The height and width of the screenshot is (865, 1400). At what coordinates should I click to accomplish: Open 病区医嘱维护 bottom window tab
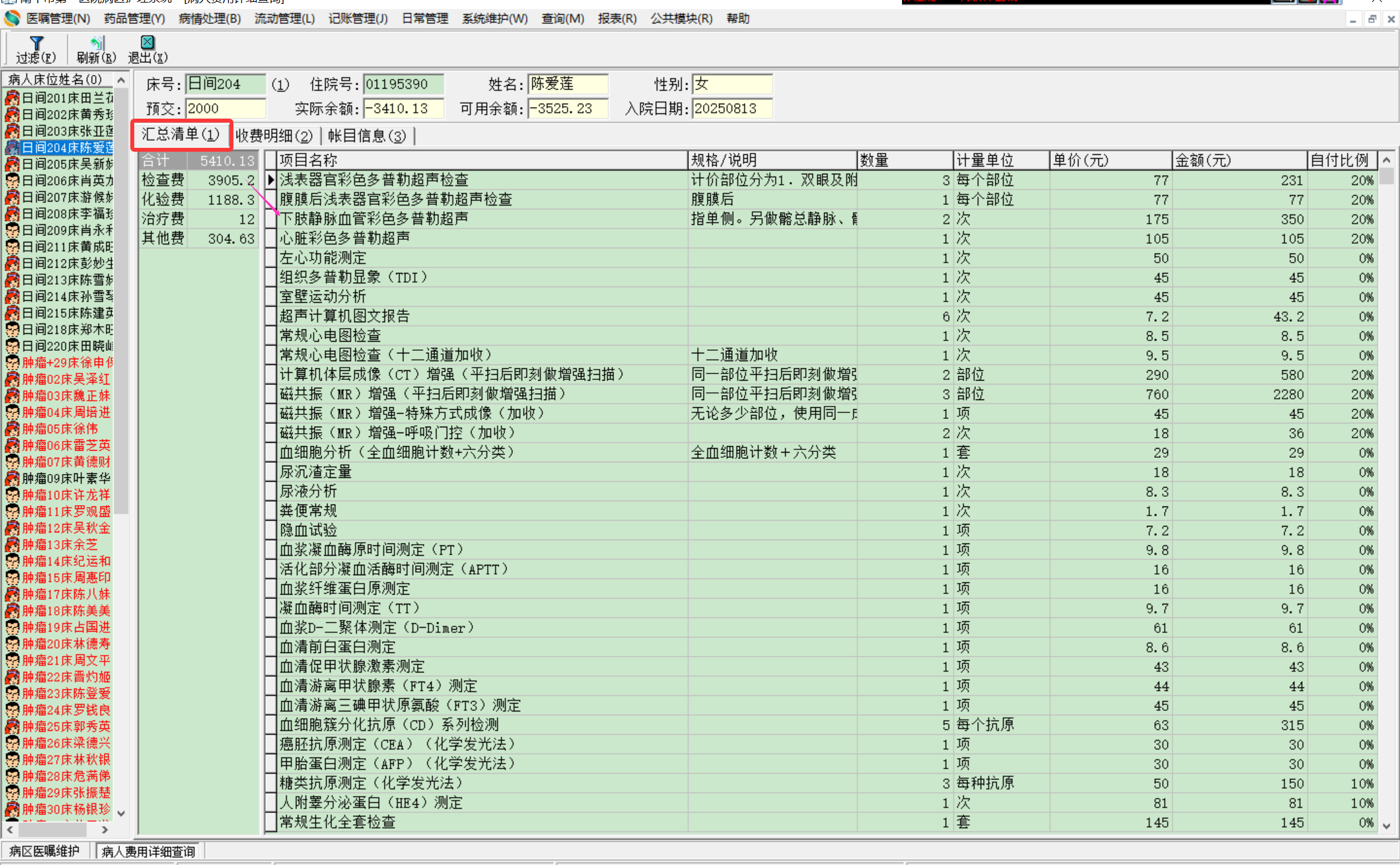(x=45, y=851)
